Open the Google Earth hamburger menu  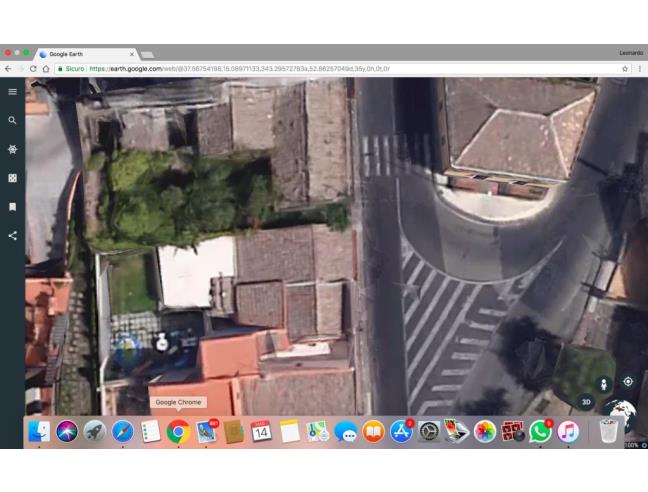coord(12,92)
